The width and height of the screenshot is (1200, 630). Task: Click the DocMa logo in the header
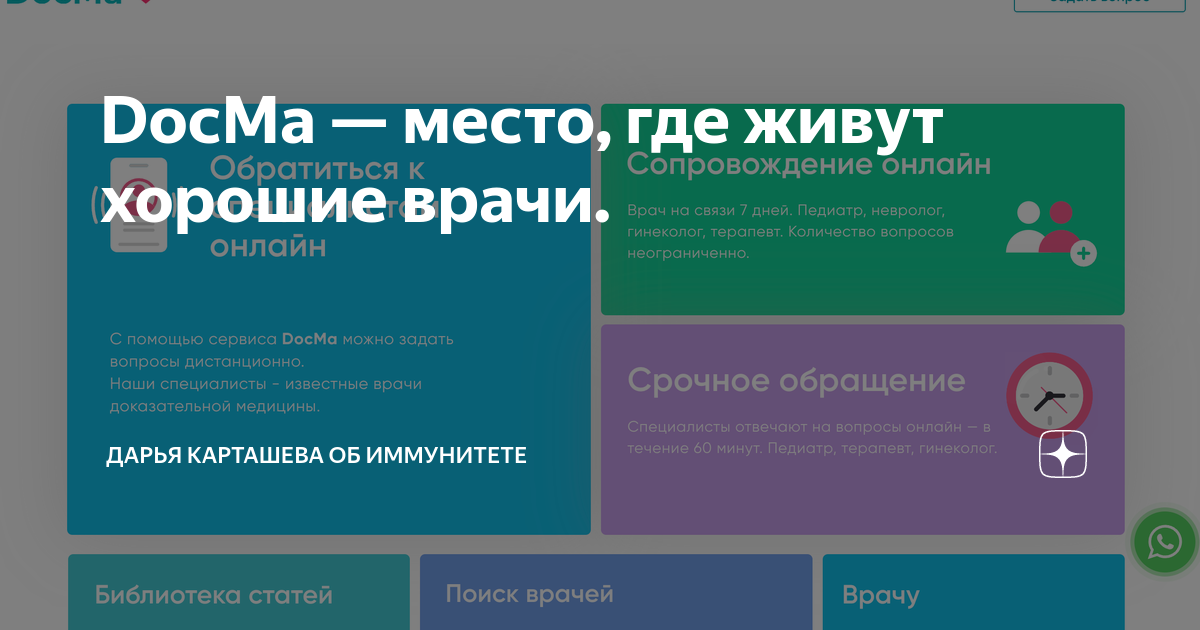[x=60, y=5]
